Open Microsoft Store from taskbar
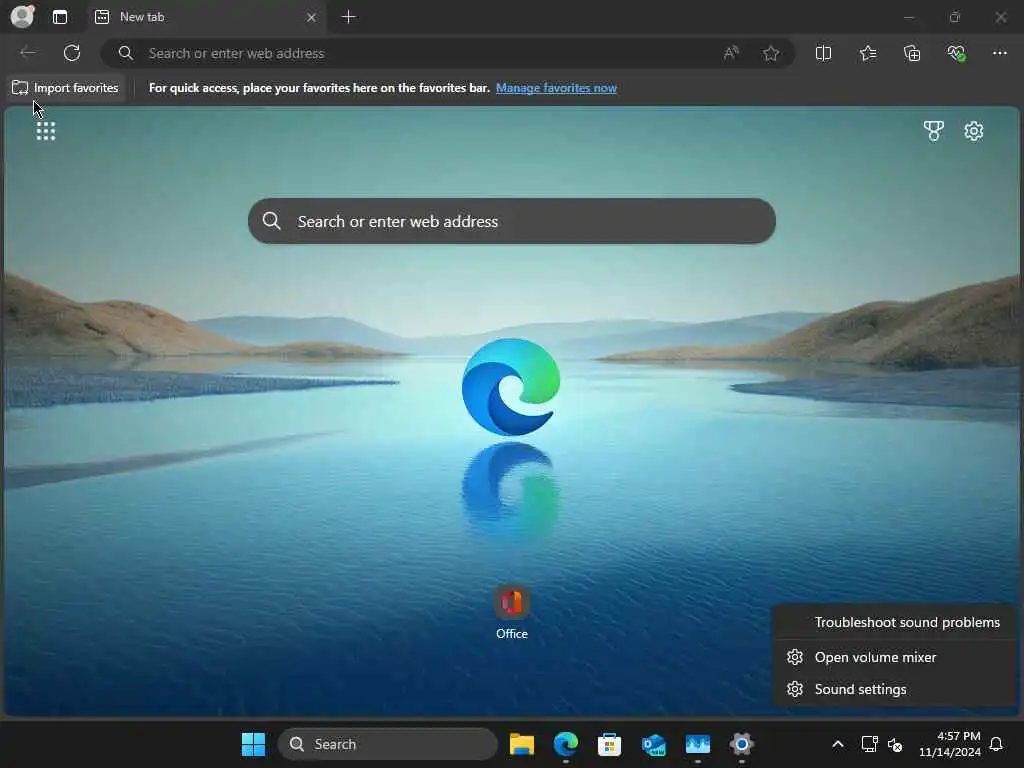This screenshot has height=768, width=1024. coord(609,744)
